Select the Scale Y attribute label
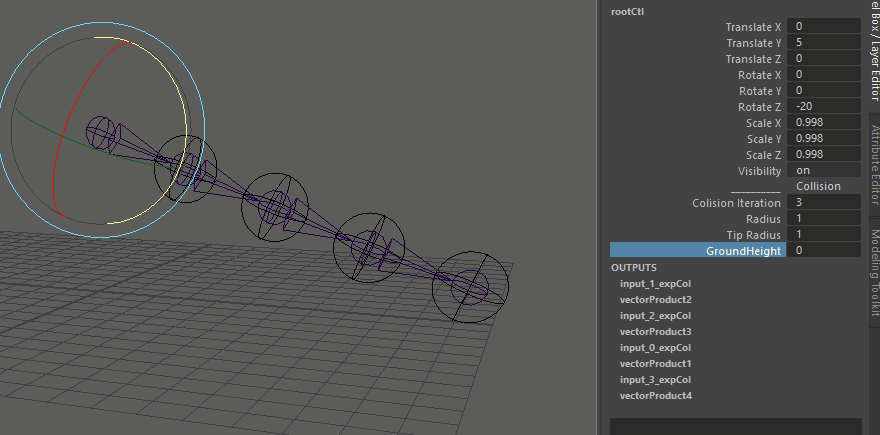 [764, 139]
